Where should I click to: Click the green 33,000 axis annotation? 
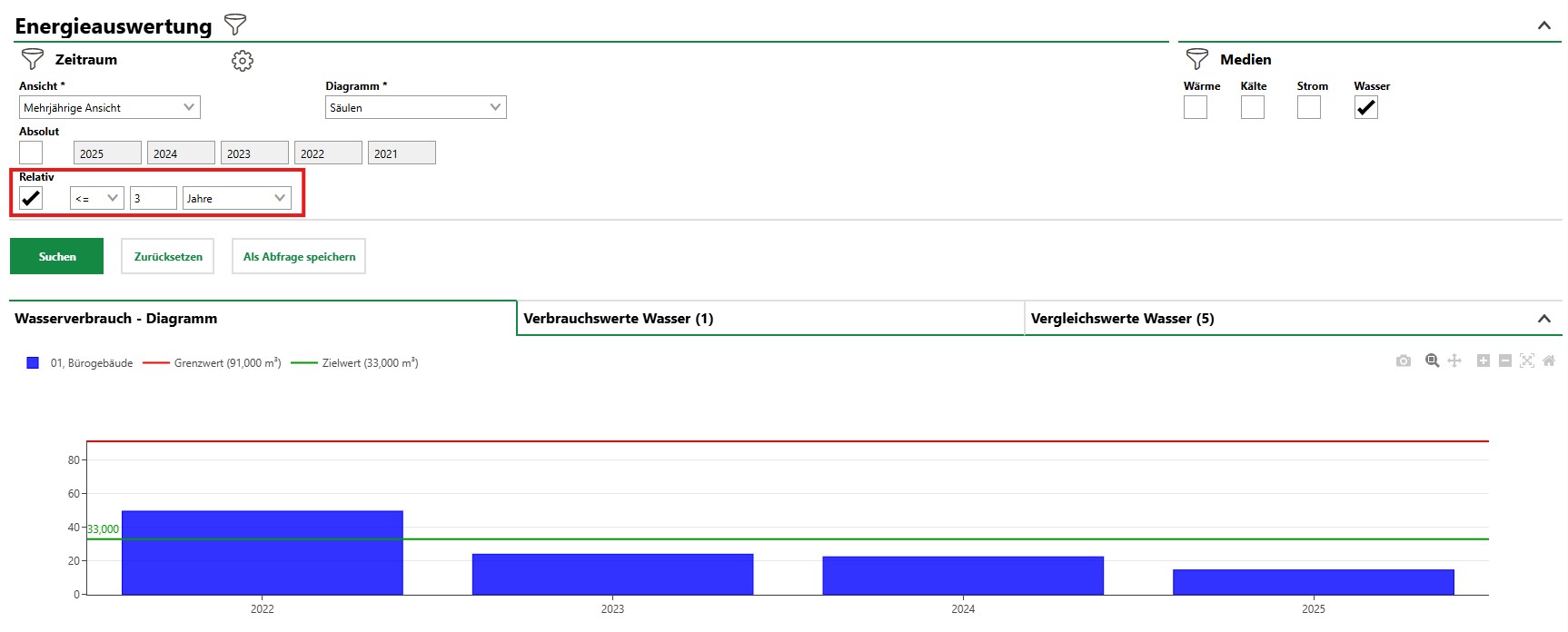(104, 529)
